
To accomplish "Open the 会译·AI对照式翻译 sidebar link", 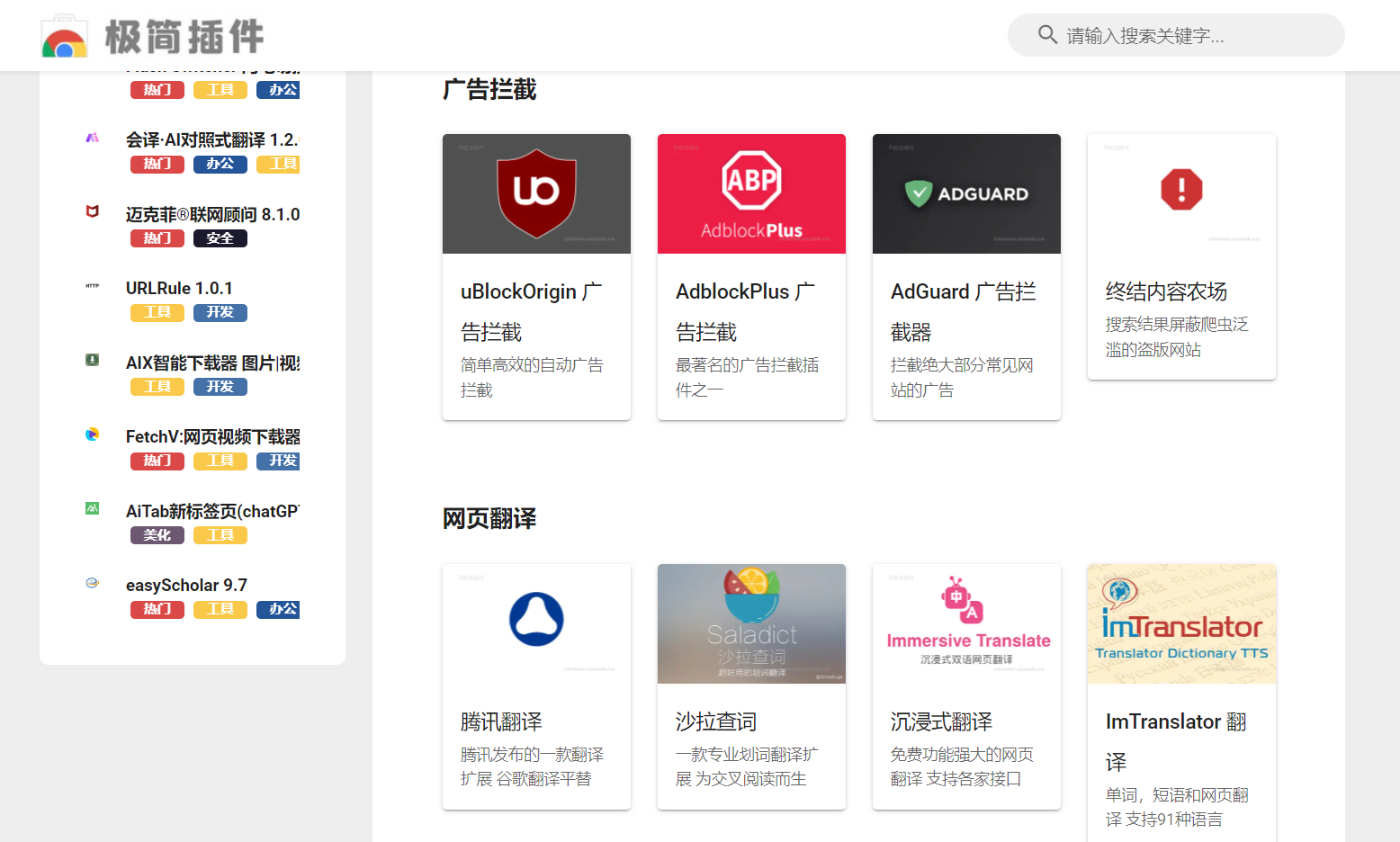I will [211, 140].
